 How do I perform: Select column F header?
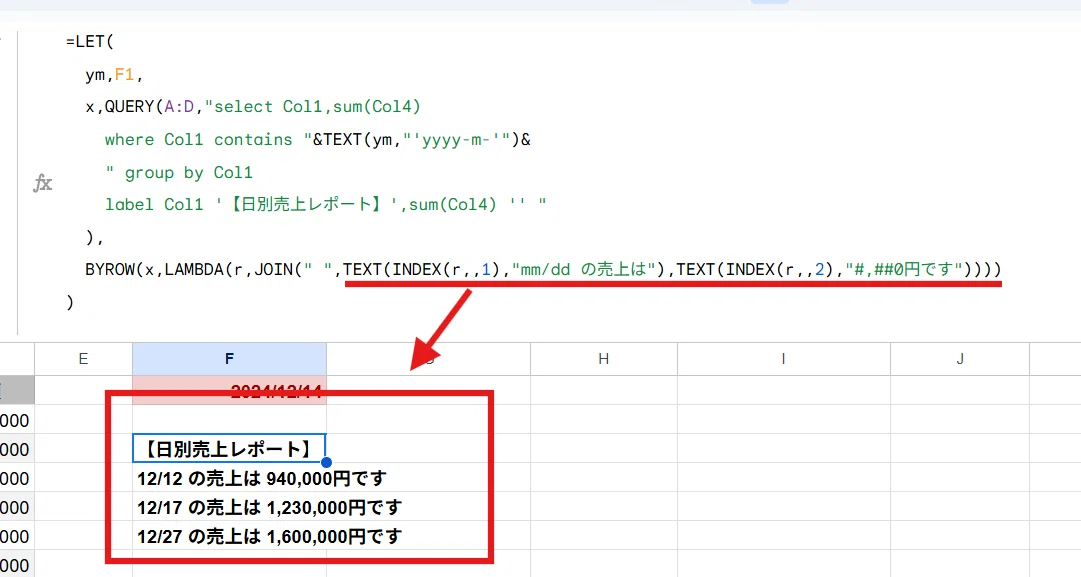[229, 358]
